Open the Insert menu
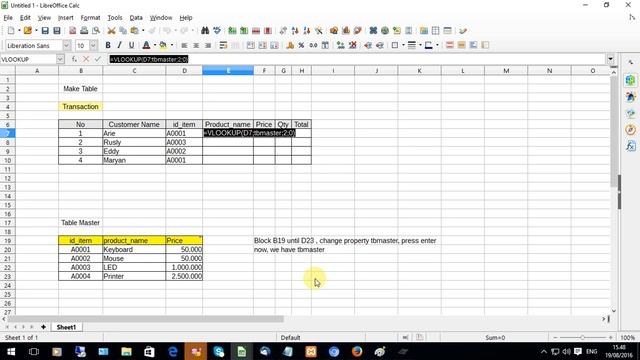 tap(65, 18)
